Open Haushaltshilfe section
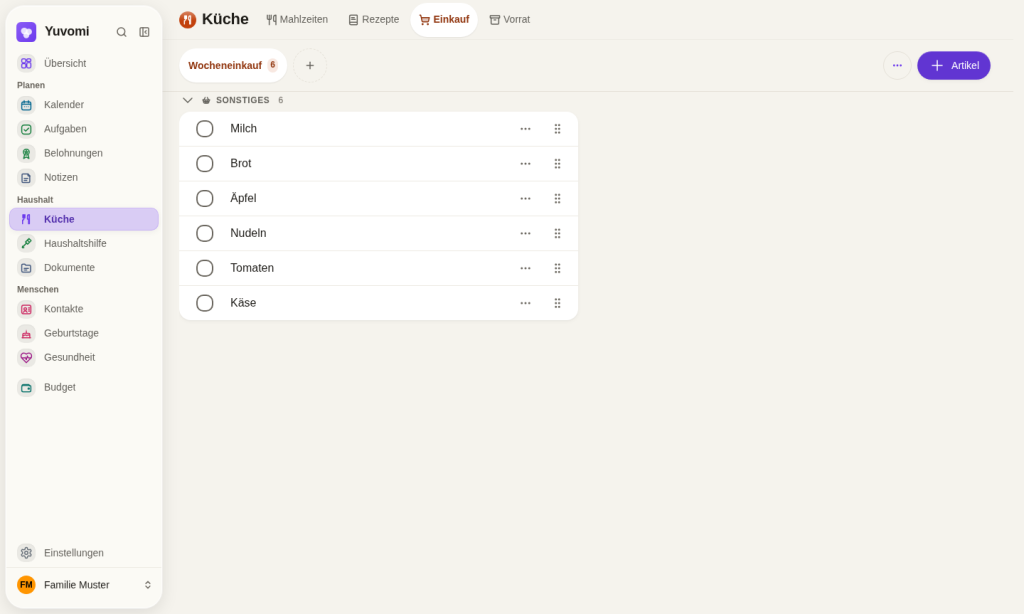The height and width of the screenshot is (614, 1024). tap(84, 243)
